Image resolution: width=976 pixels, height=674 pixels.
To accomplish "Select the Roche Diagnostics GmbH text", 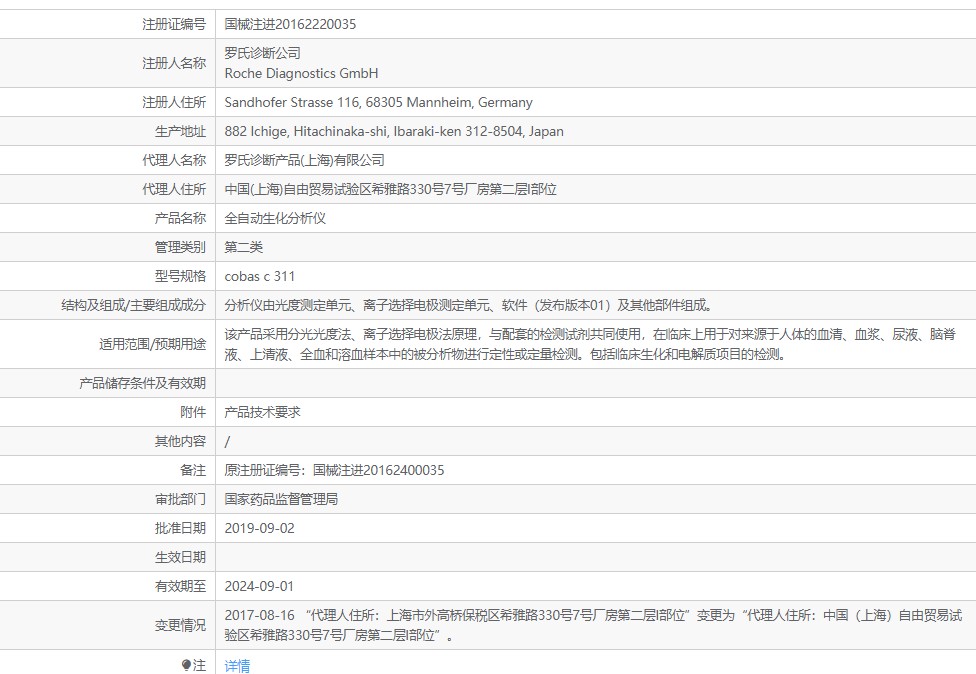I will click(x=301, y=73).
